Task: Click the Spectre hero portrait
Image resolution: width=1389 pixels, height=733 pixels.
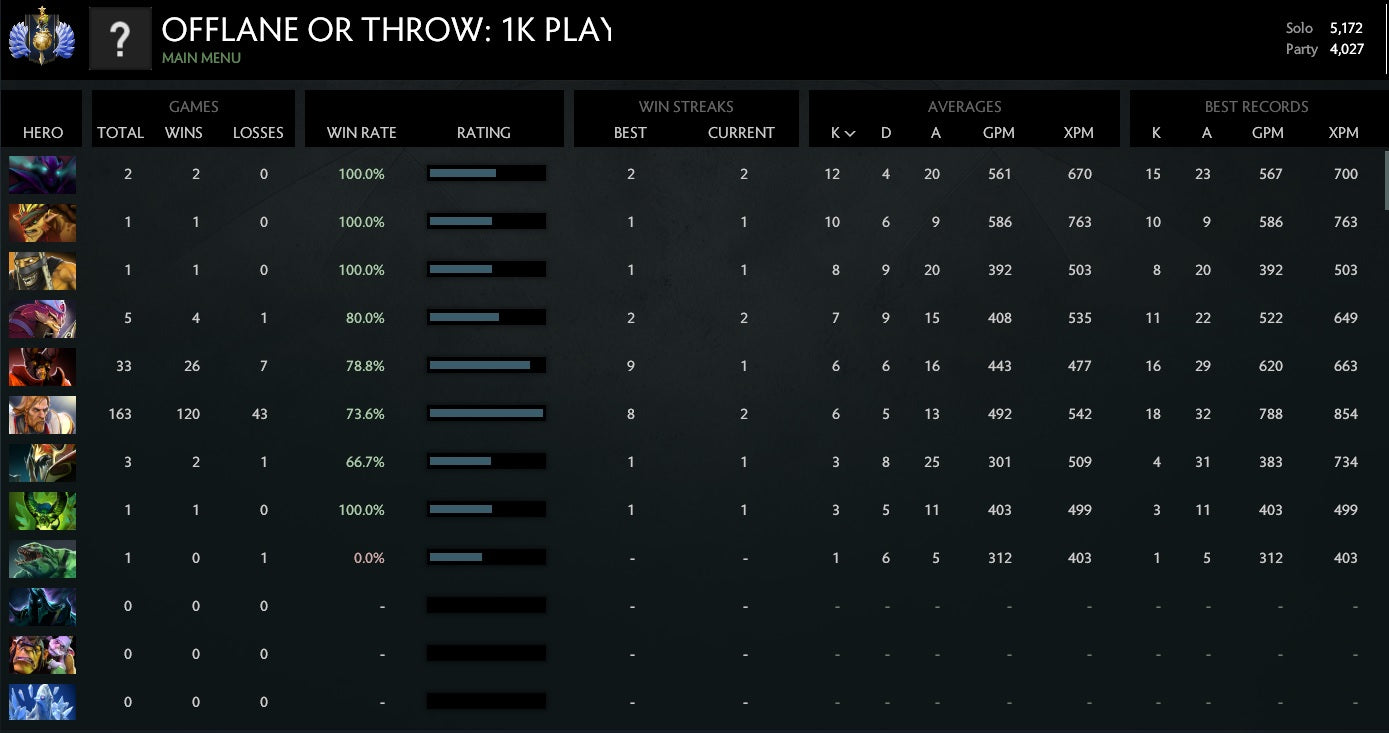Action: coord(42,174)
